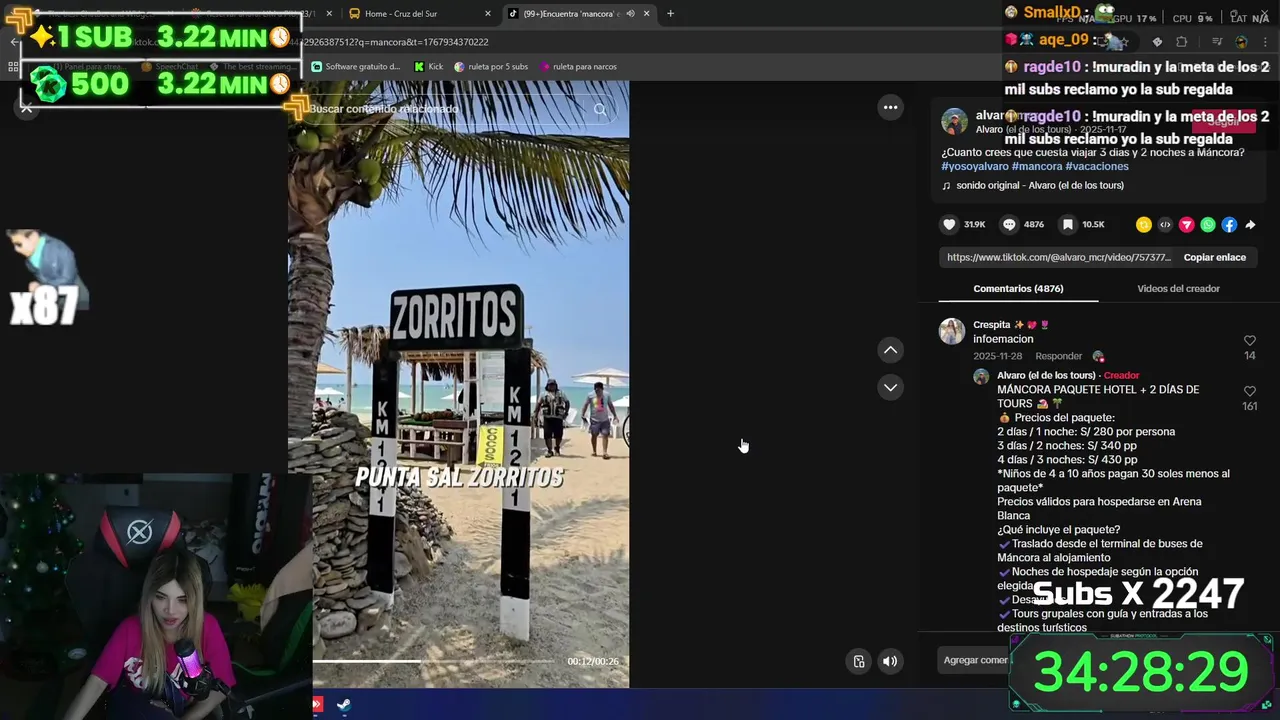Screen dimensions: 1280x720
Task: Mute the TikTok tab via its speaker icon
Action: click(x=631, y=14)
